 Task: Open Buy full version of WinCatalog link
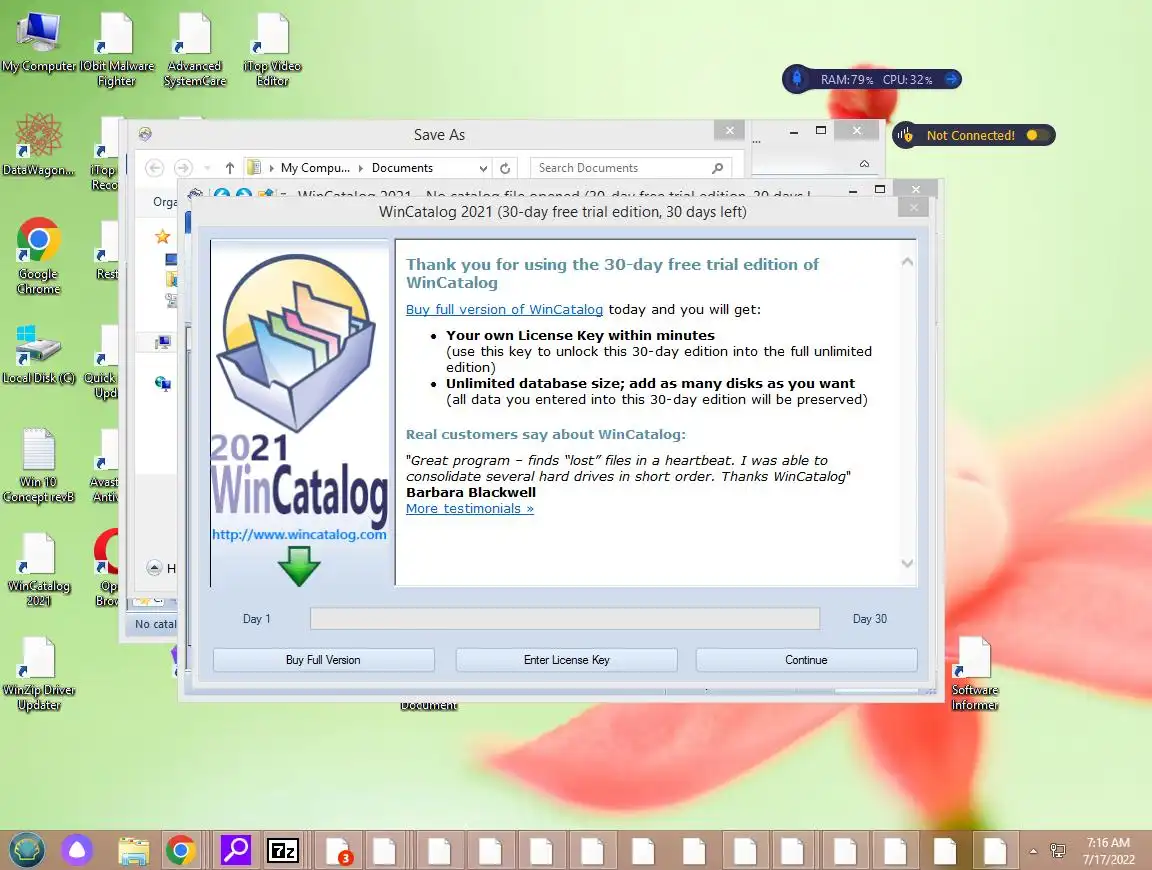coord(504,309)
